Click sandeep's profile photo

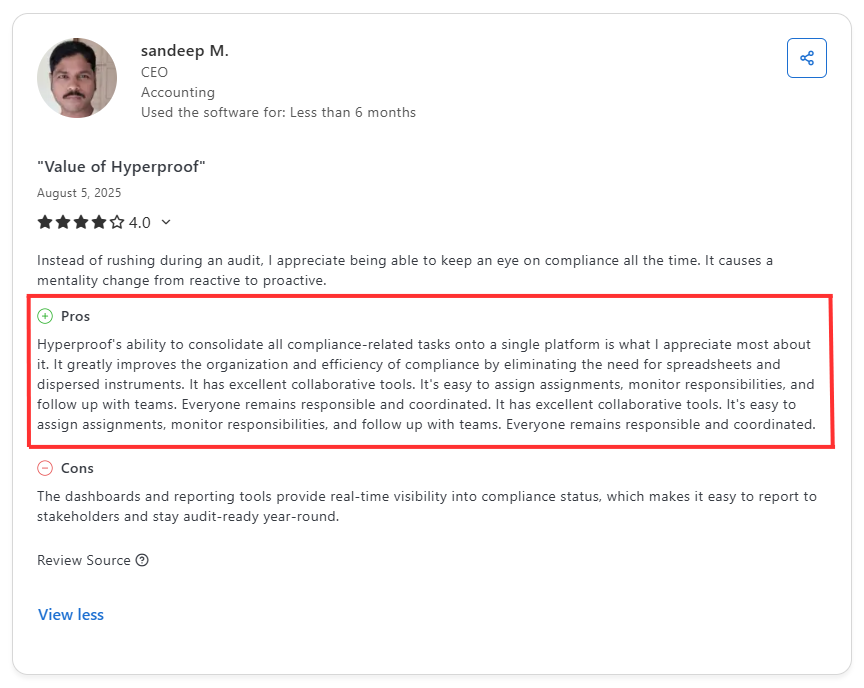click(x=77, y=77)
